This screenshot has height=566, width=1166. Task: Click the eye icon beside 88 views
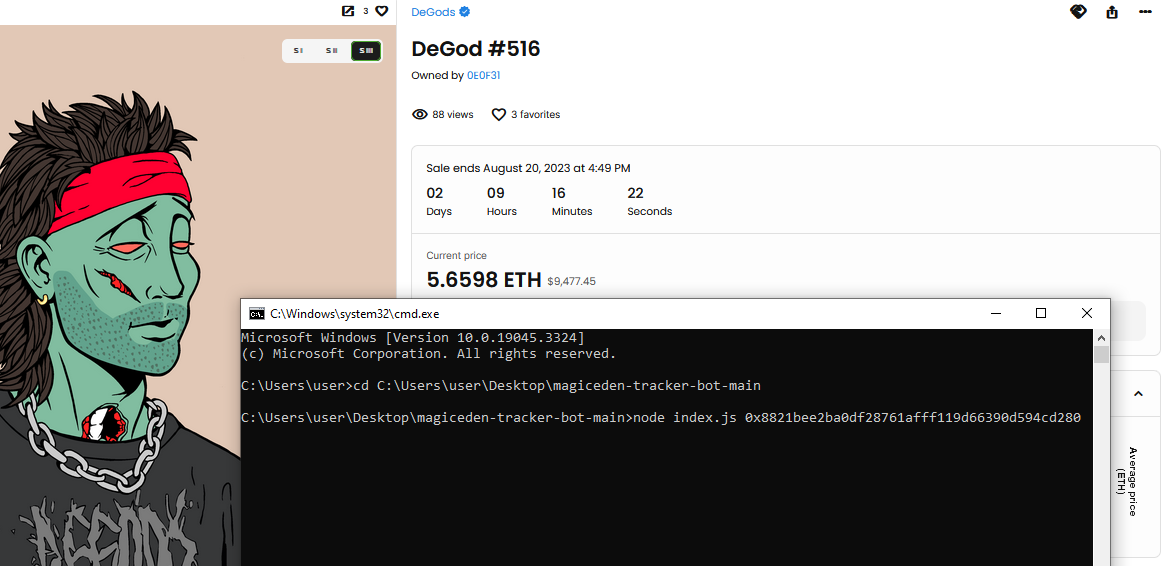pyautogui.click(x=420, y=115)
